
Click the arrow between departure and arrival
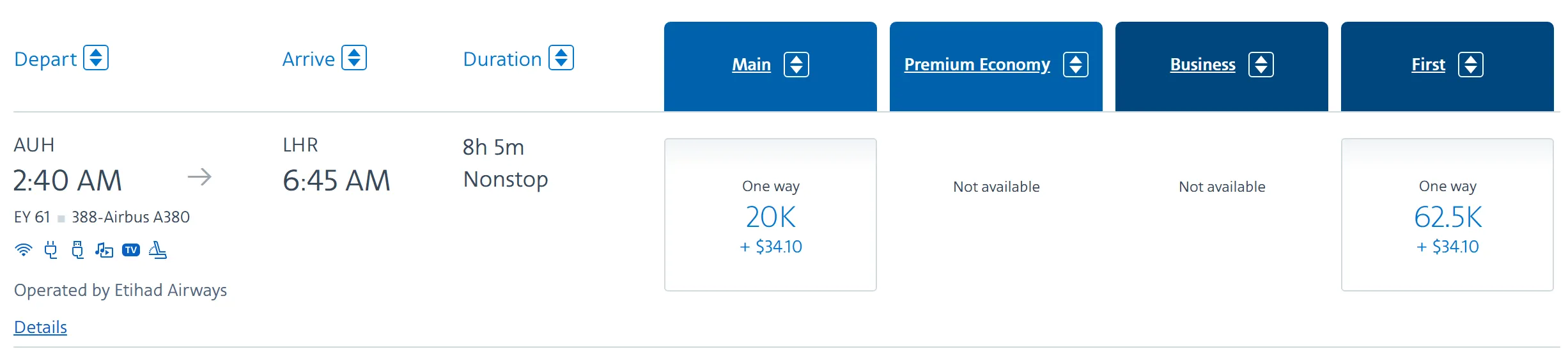(199, 177)
